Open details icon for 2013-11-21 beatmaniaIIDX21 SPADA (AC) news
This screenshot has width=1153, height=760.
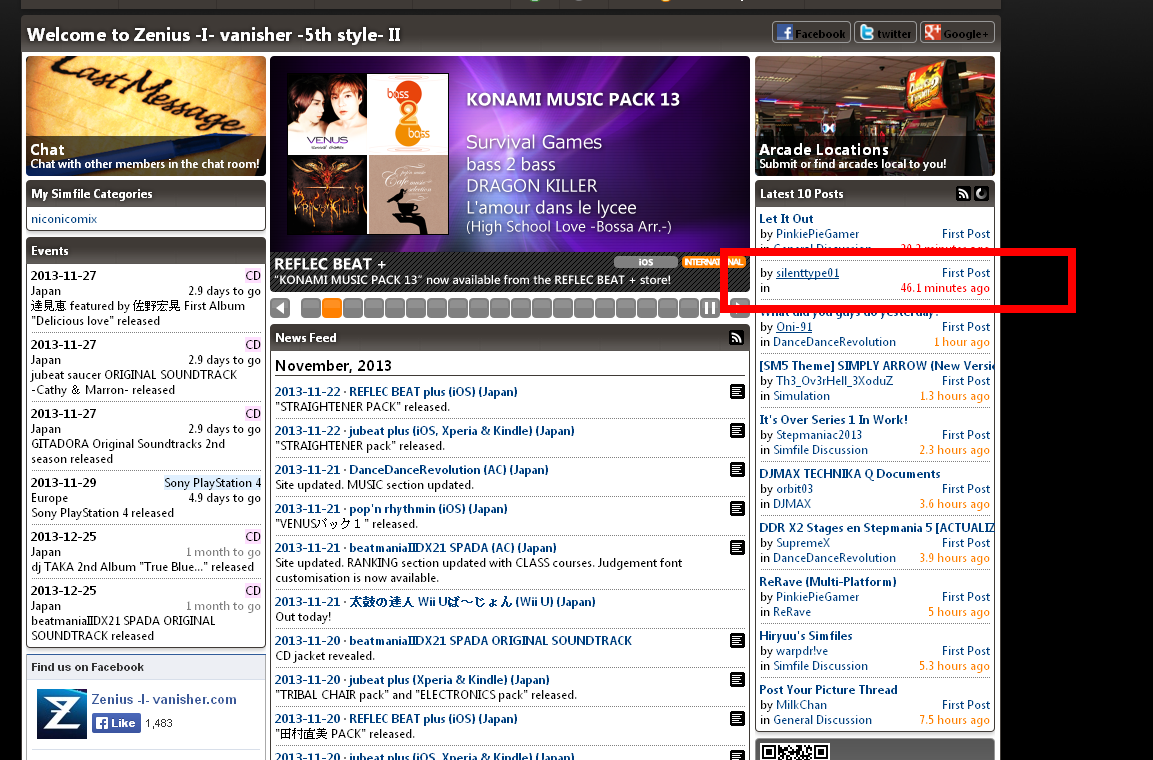point(737,548)
